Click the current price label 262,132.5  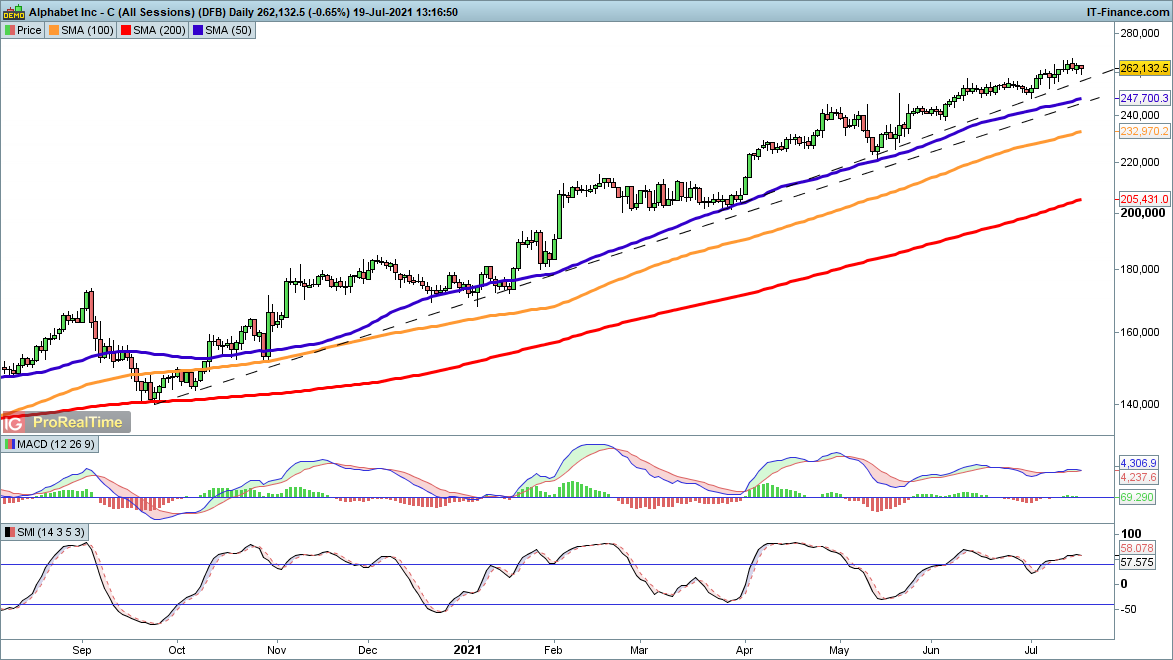(x=1144, y=68)
